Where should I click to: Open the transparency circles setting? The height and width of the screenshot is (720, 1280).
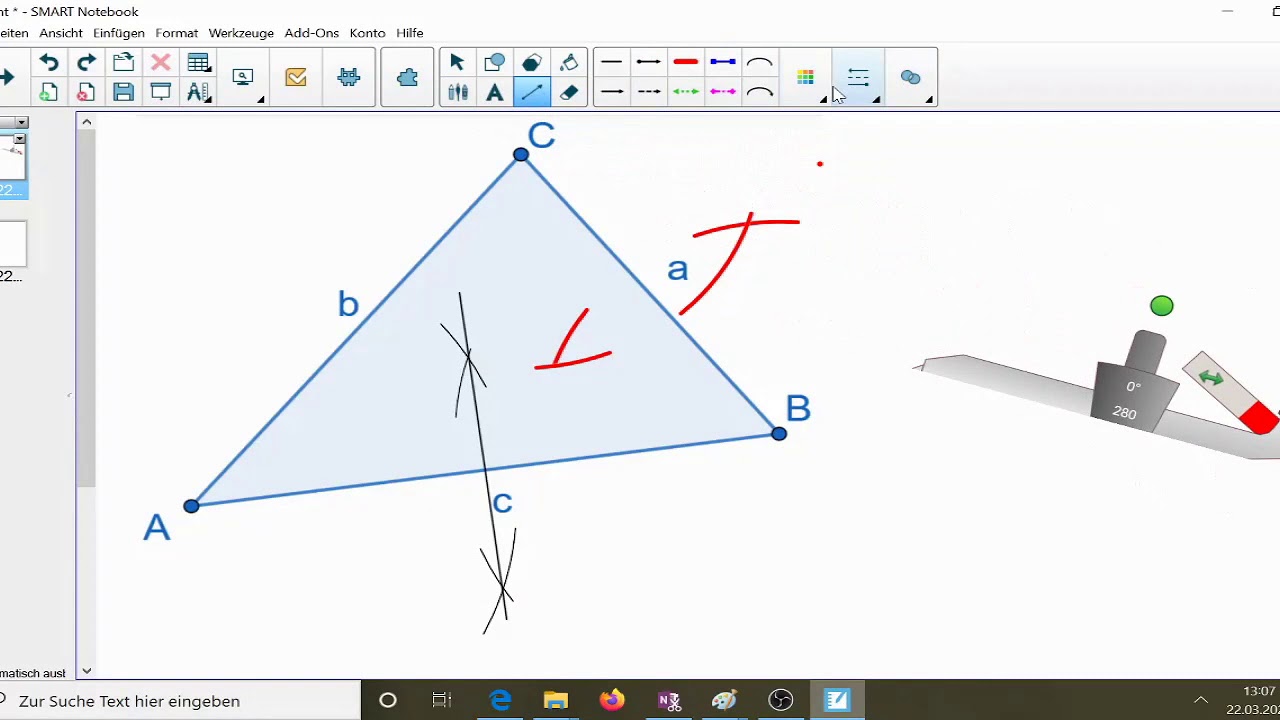[x=911, y=77]
